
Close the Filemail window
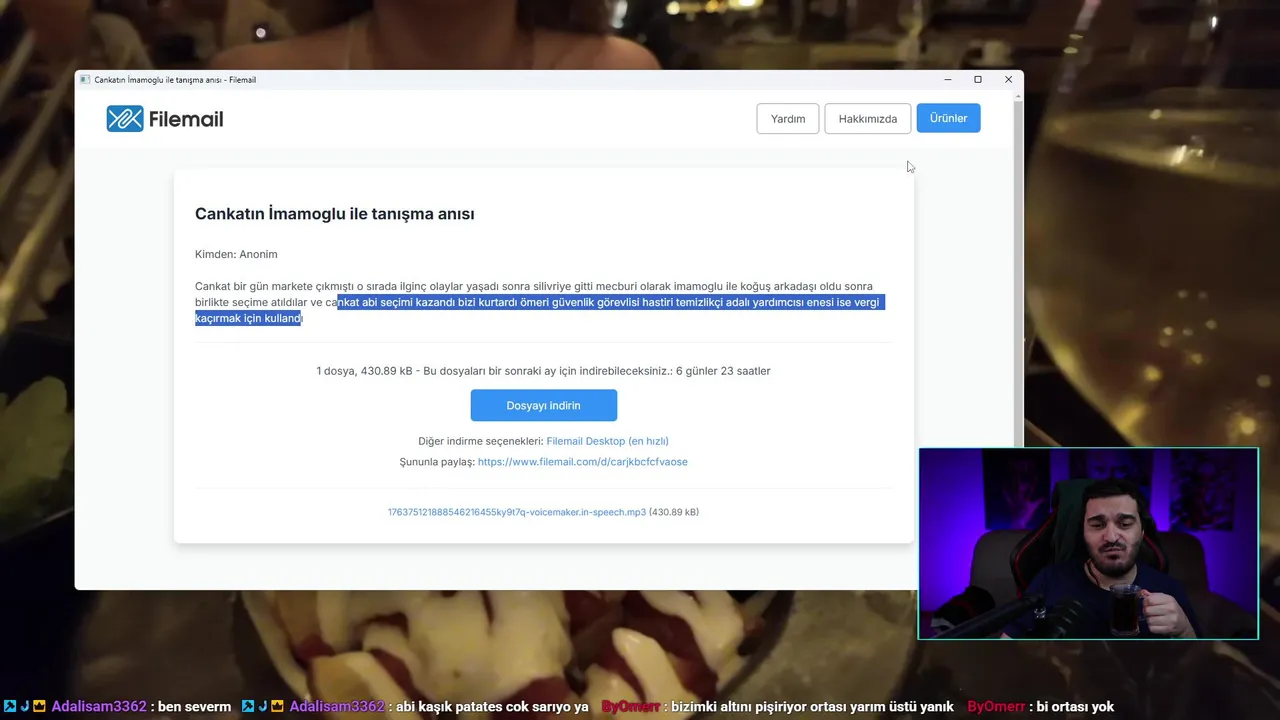[1008, 80]
